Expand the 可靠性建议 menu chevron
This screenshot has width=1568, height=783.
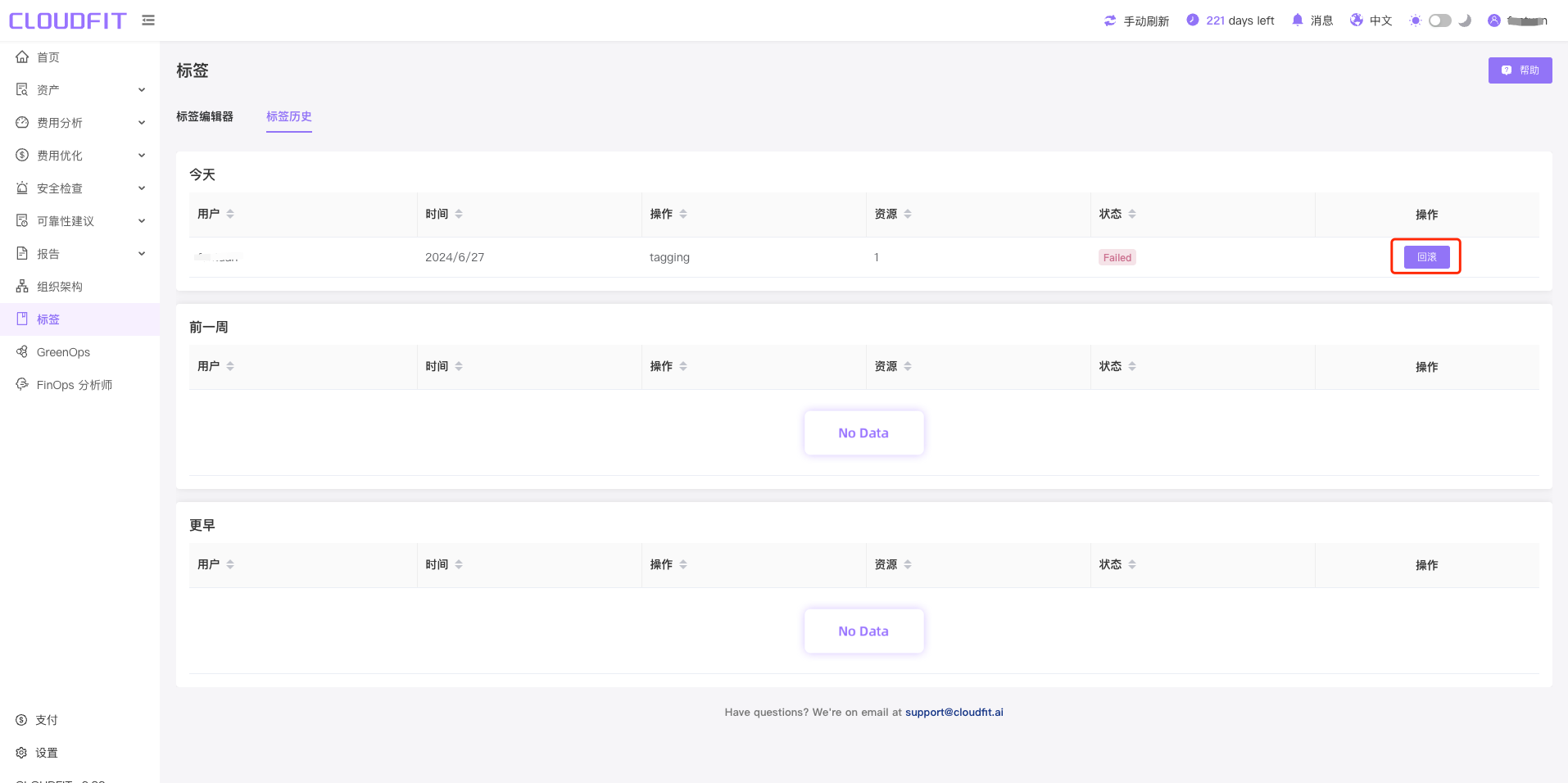pos(142,221)
